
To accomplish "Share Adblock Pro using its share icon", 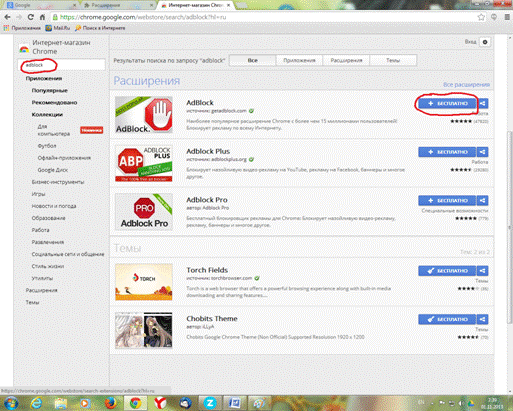I will 483,200.
